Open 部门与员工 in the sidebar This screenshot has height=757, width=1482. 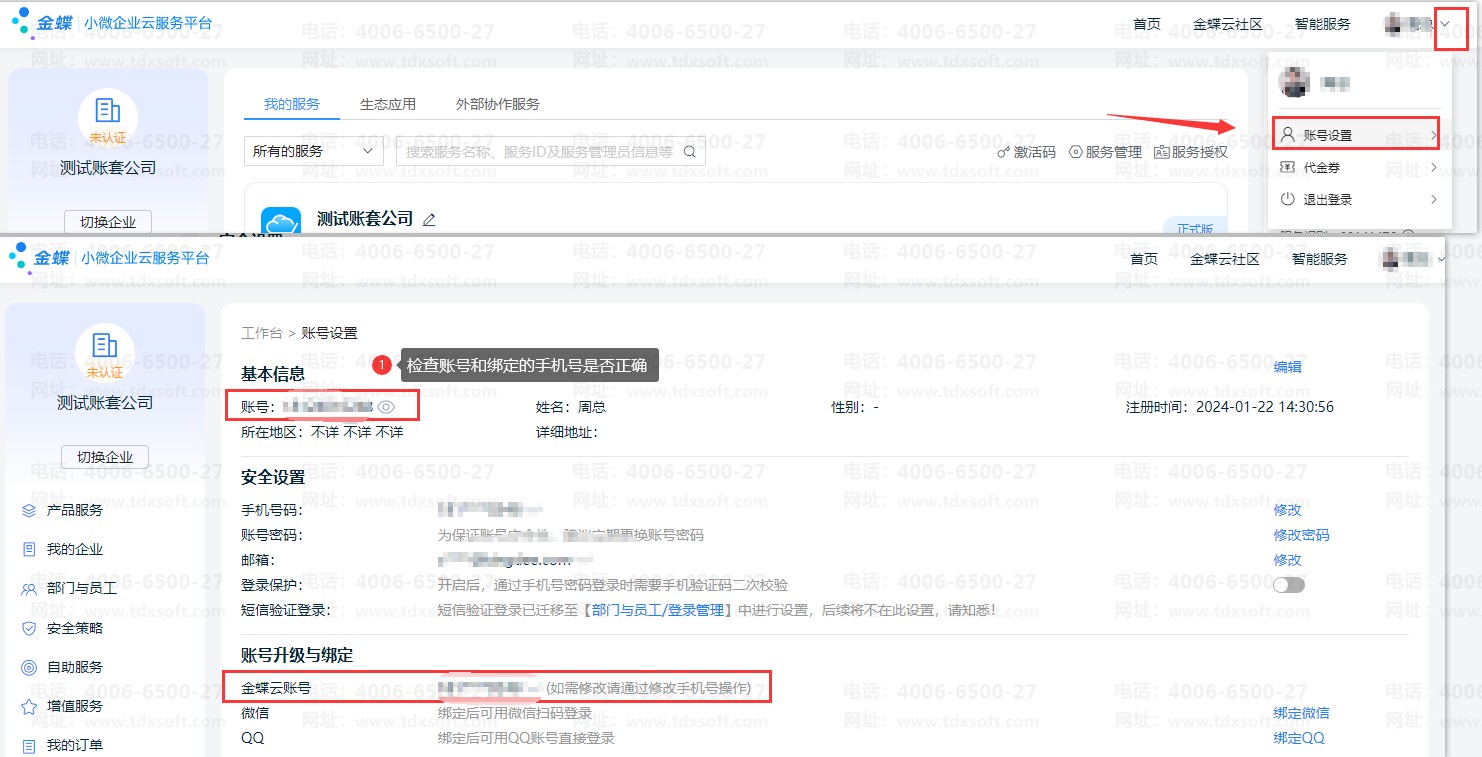click(81, 589)
